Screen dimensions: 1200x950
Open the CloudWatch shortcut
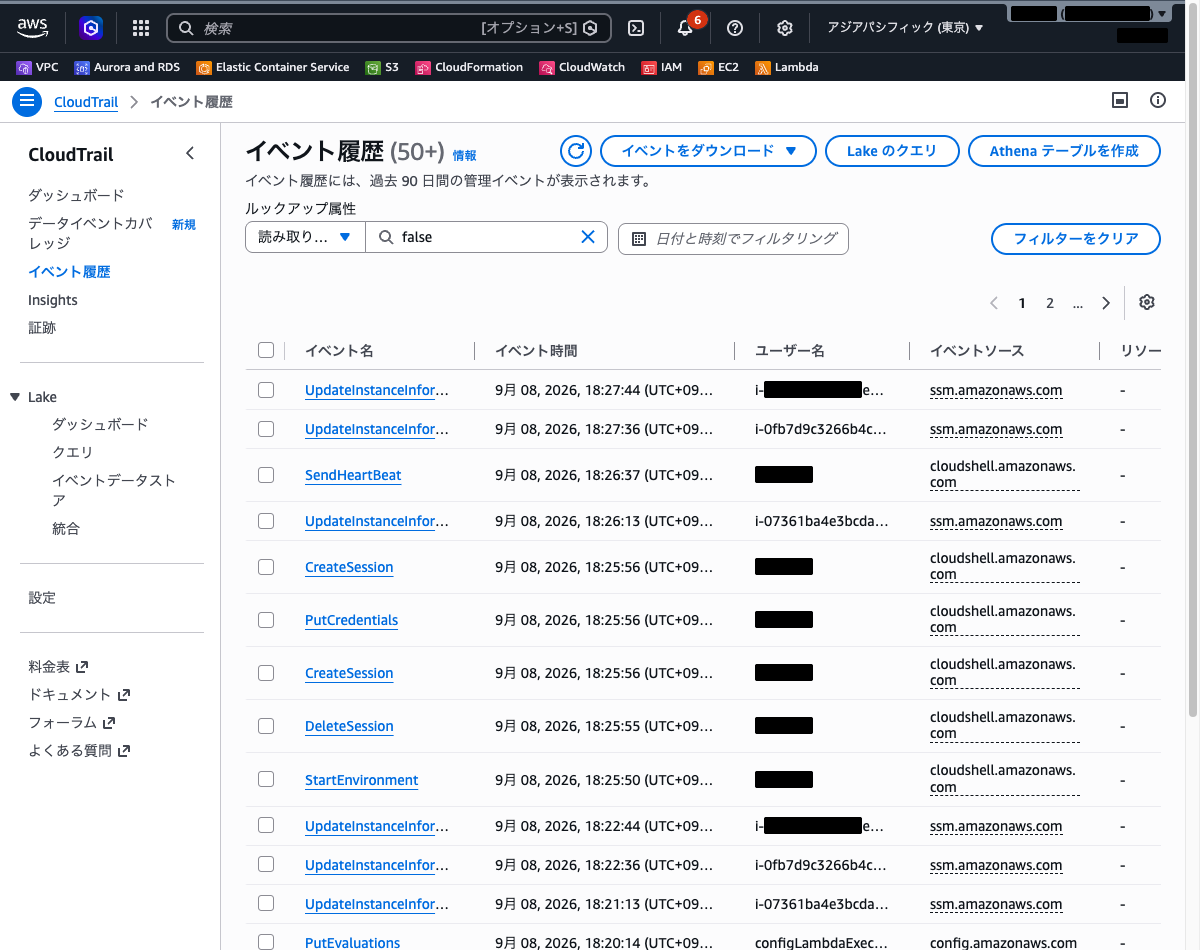pyautogui.click(x=582, y=67)
